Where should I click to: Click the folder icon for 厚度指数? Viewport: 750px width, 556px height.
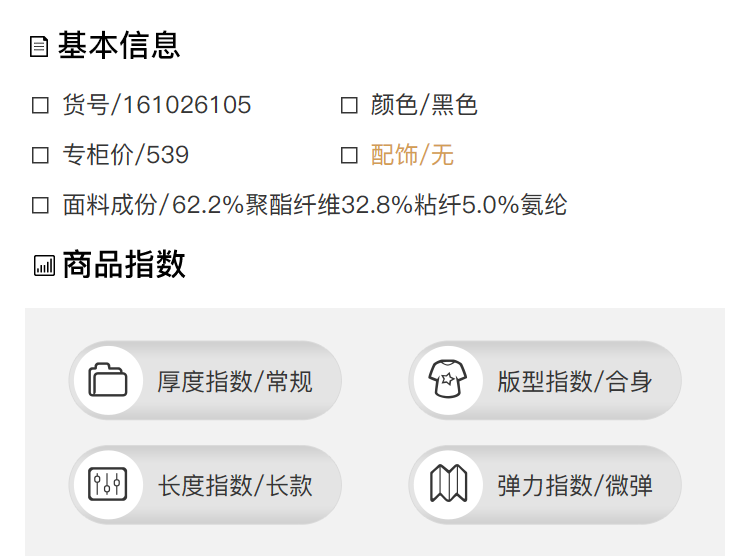tap(108, 381)
